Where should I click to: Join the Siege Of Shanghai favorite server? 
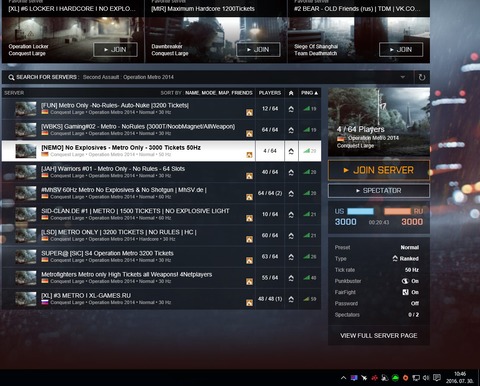(x=401, y=50)
